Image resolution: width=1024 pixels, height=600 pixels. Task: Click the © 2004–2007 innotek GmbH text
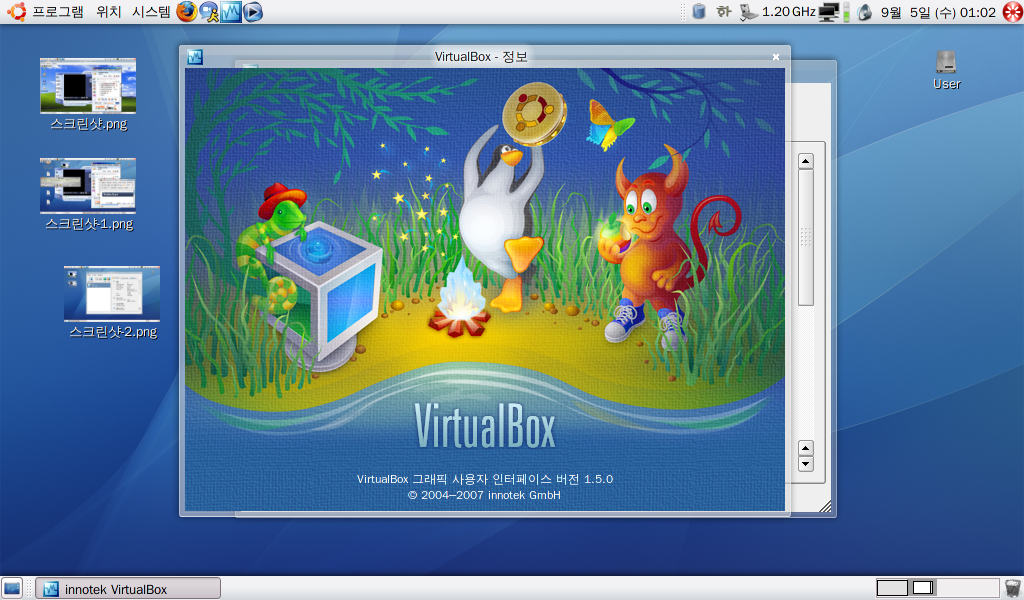[484, 495]
